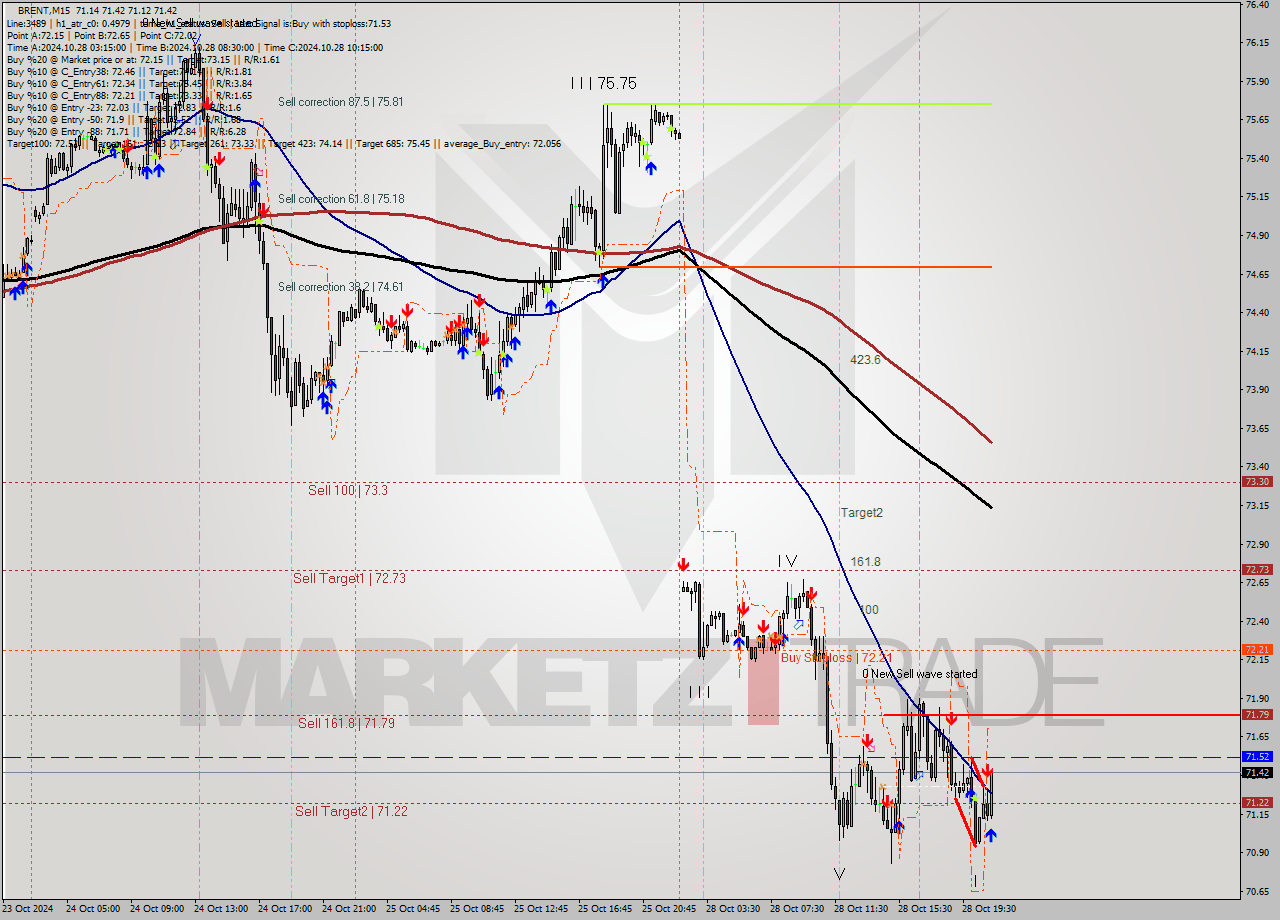Click the red sell arrow above 28 Oct open
1280x920 pixels.
683,565
